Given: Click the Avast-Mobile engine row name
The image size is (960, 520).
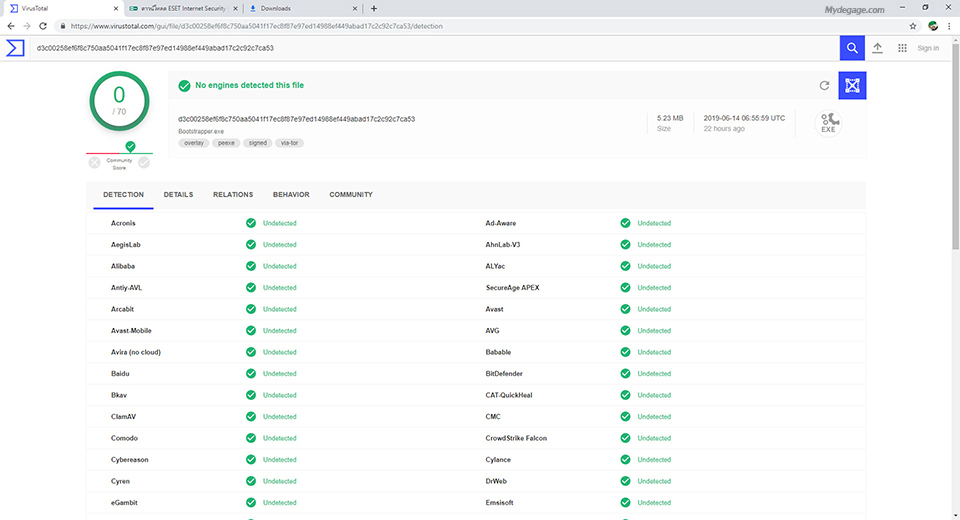Looking at the screenshot, I should click(x=131, y=331).
